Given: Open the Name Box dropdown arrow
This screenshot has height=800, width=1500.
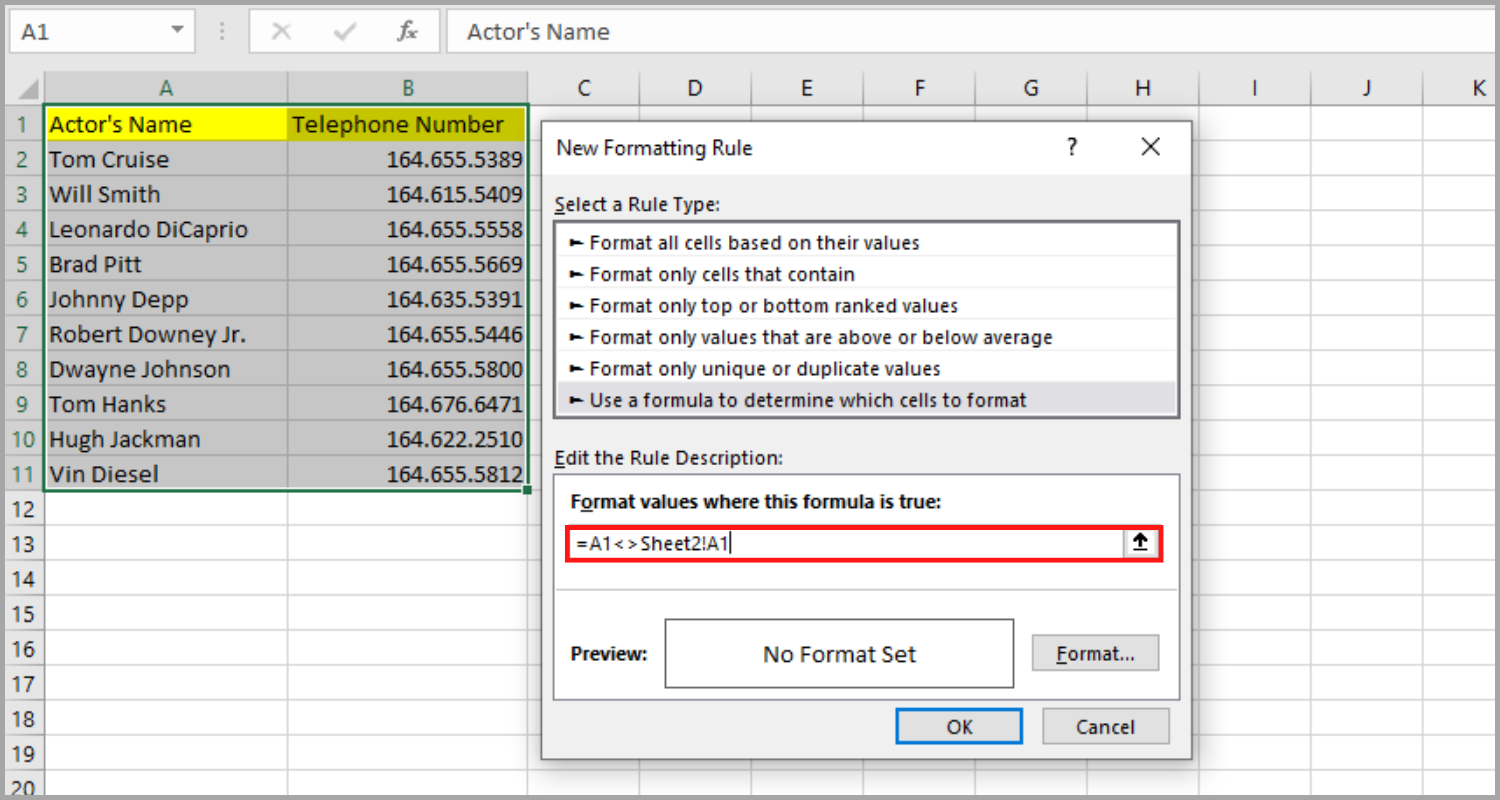Looking at the screenshot, I should (178, 31).
